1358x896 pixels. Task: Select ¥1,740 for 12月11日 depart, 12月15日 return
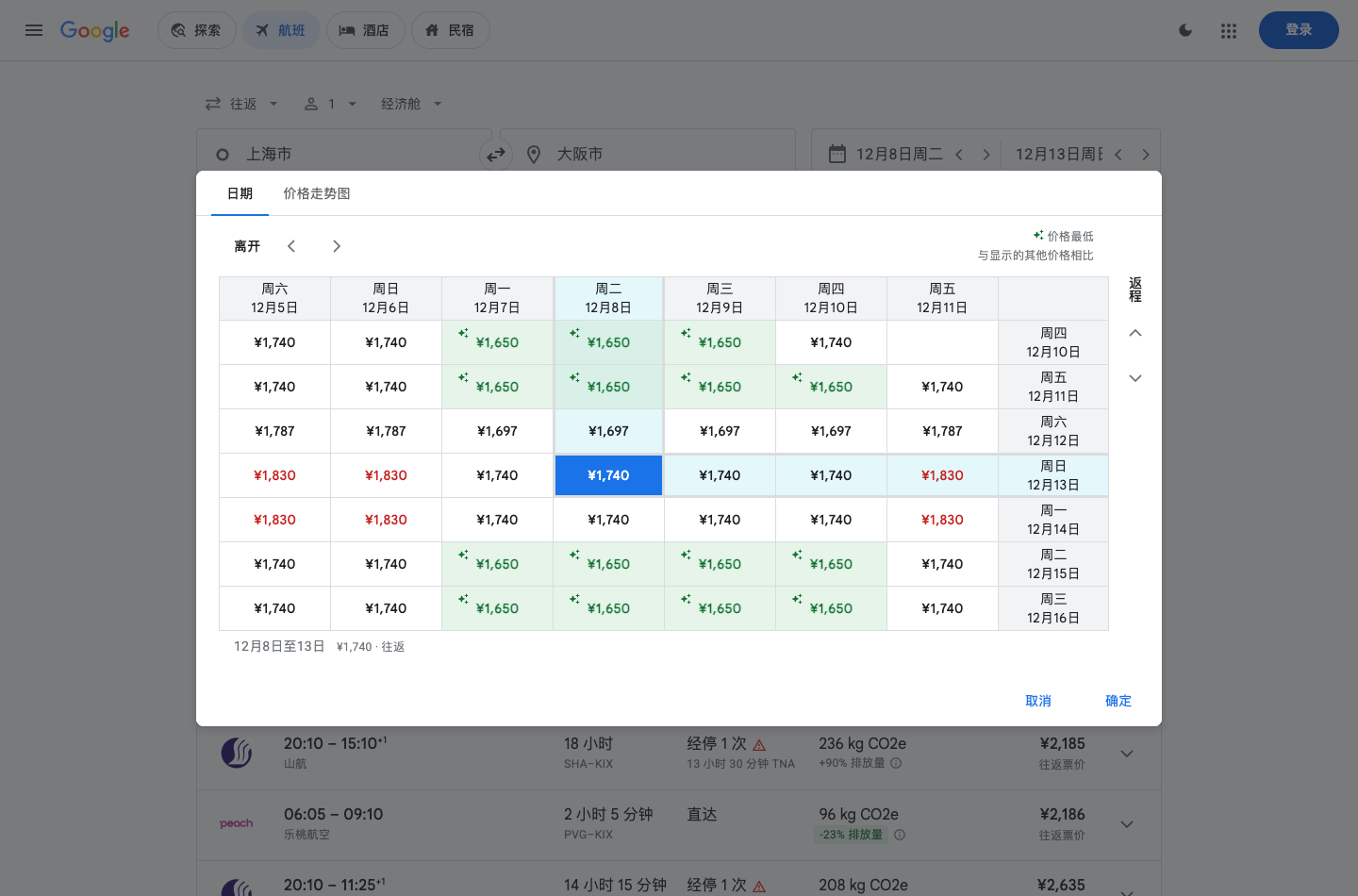pos(942,564)
